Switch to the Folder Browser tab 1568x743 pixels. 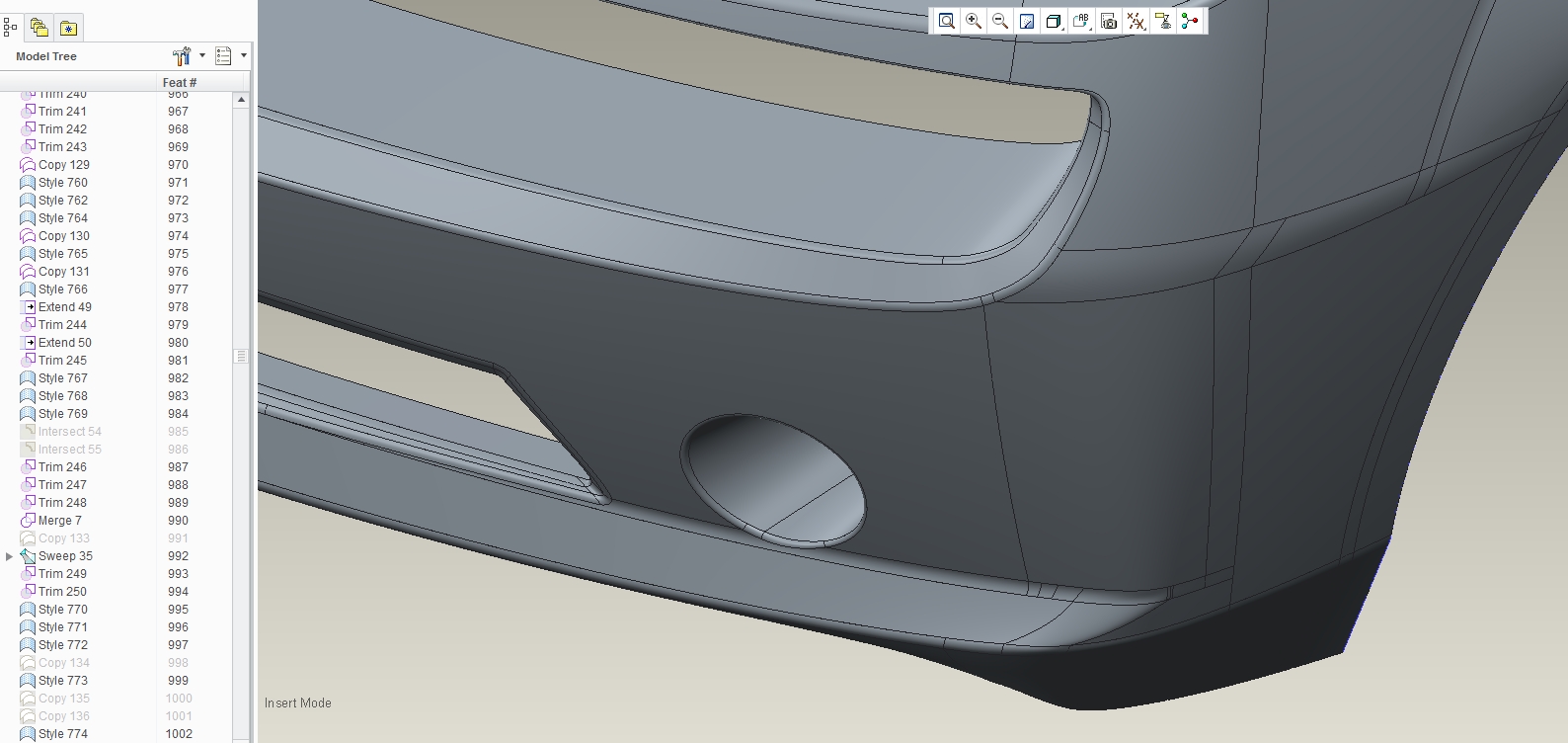[x=39, y=28]
